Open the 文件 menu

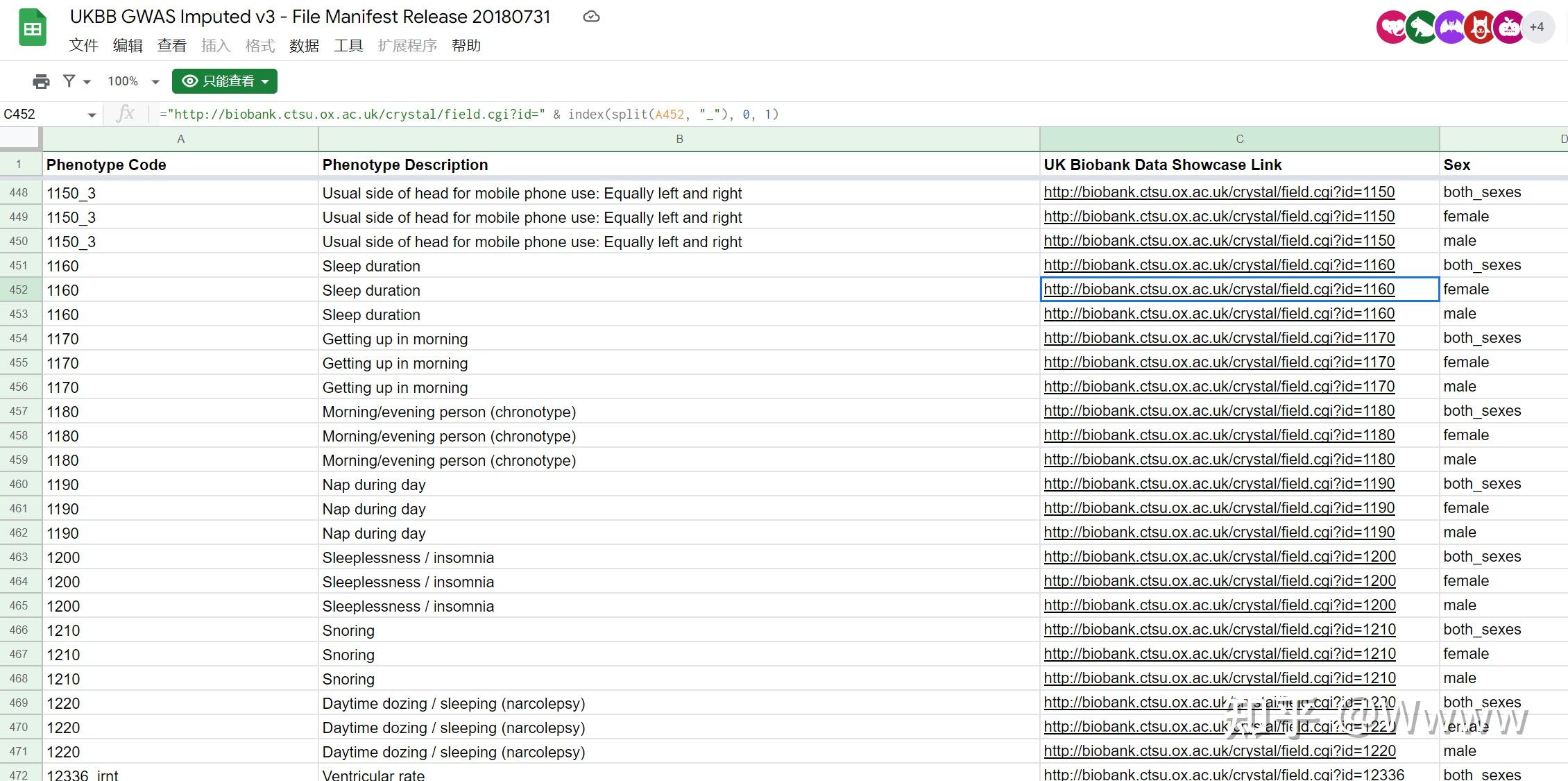tap(83, 46)
